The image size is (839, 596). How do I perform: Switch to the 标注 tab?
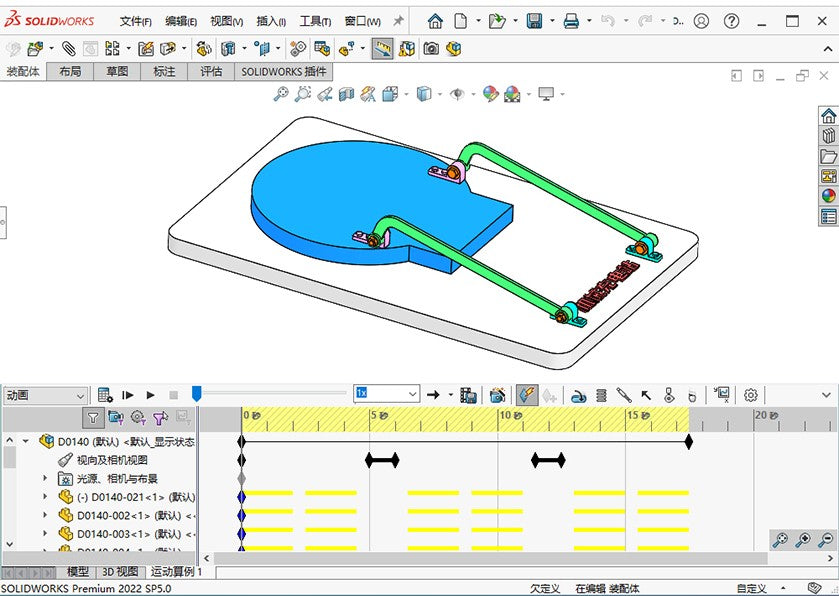point(164,72)
